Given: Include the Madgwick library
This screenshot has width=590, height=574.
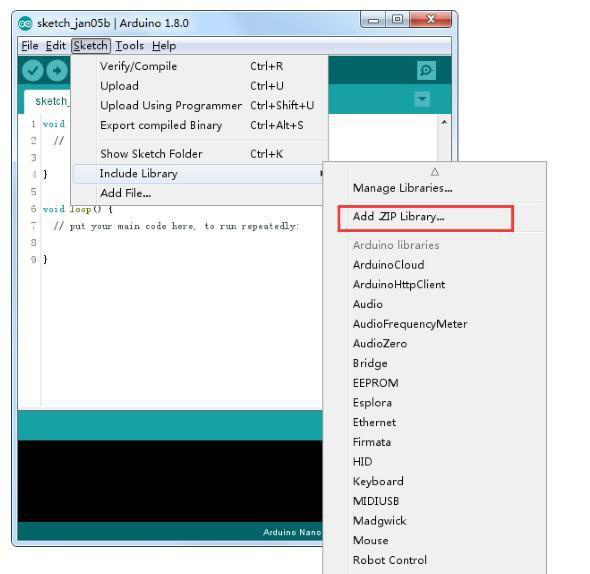Looking at the screenshot, I should (x=435, y=521).
